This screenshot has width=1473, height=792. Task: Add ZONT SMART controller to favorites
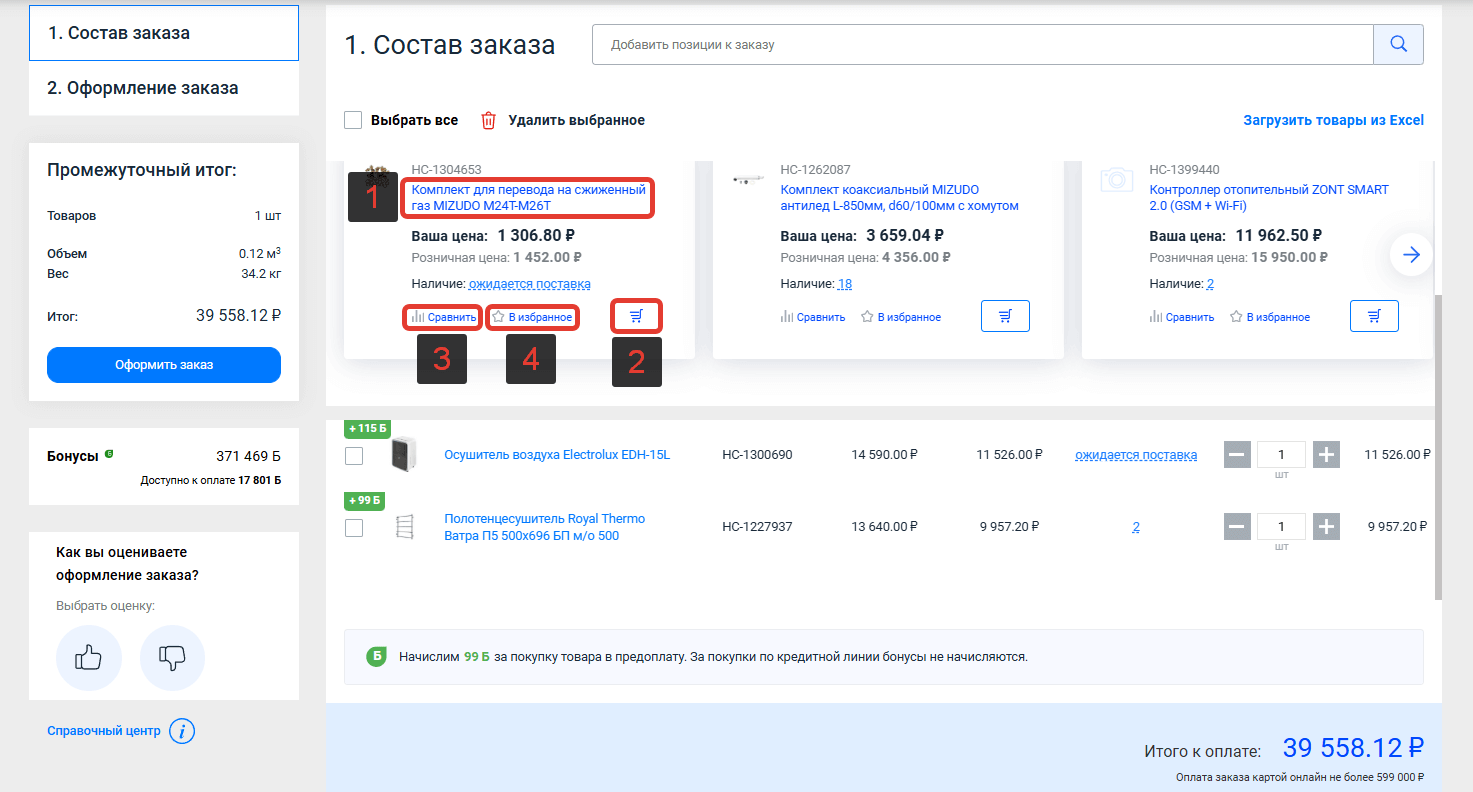[1270, 317]
